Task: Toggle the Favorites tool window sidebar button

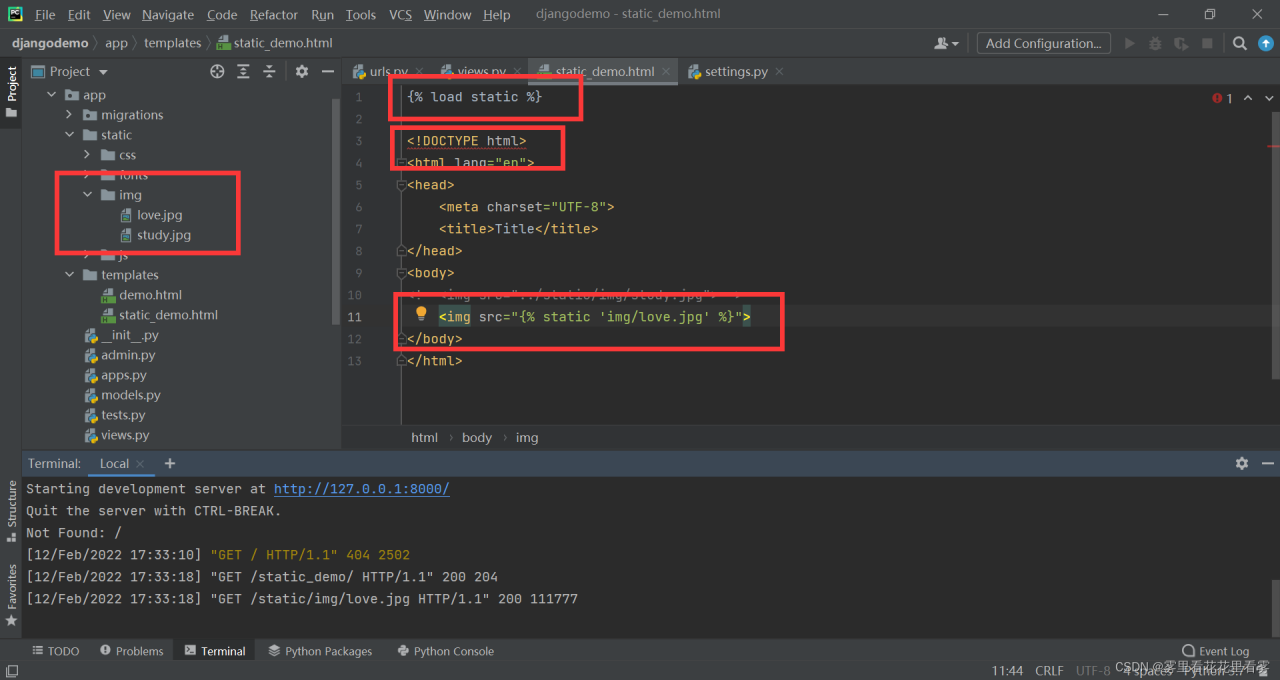Action: pyautogui.click(x=11, y=593)
